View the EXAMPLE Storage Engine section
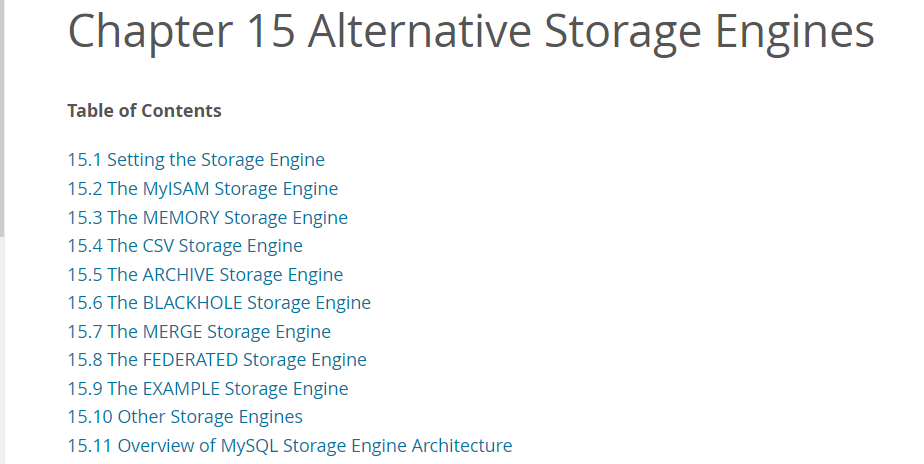Screen dimensions: 924x464 coord(208,389)
